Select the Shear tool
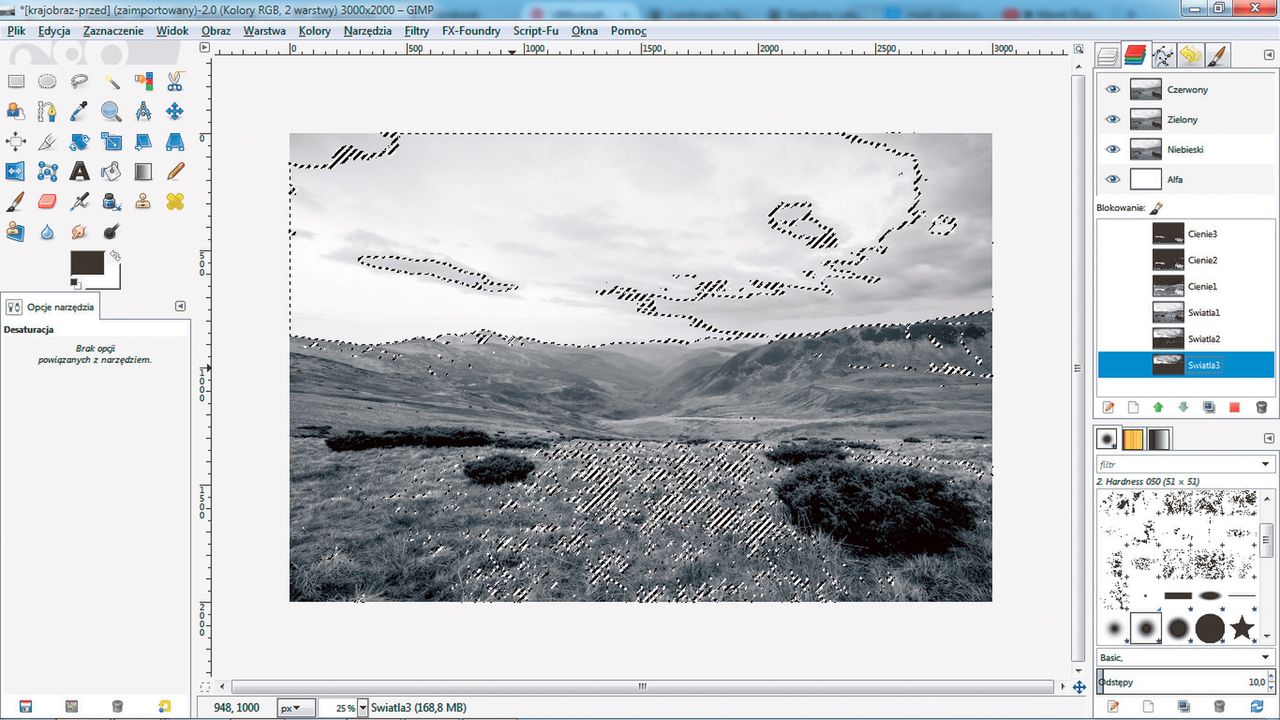The image size is (1280, 720). click(x=143, y=142)
